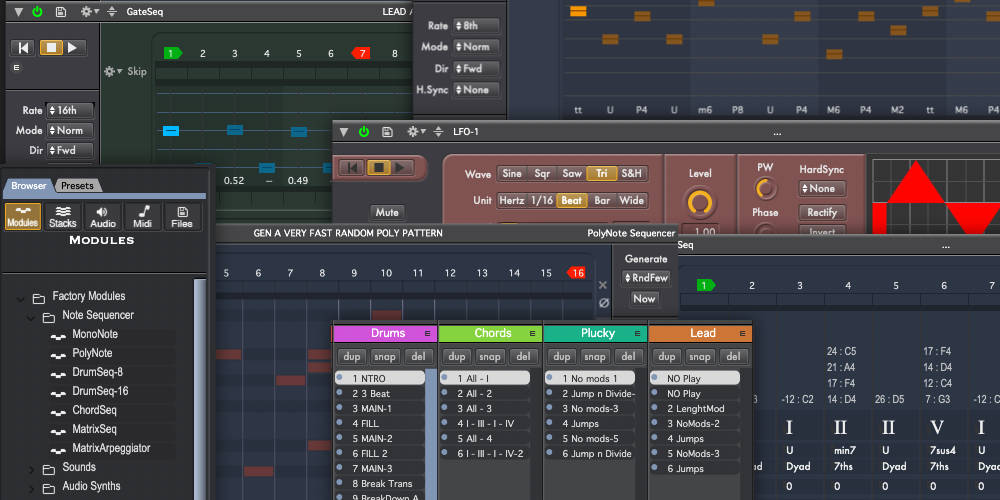
Task: Open the HardSync None dropdown
Action: click(x=821, y=188)
